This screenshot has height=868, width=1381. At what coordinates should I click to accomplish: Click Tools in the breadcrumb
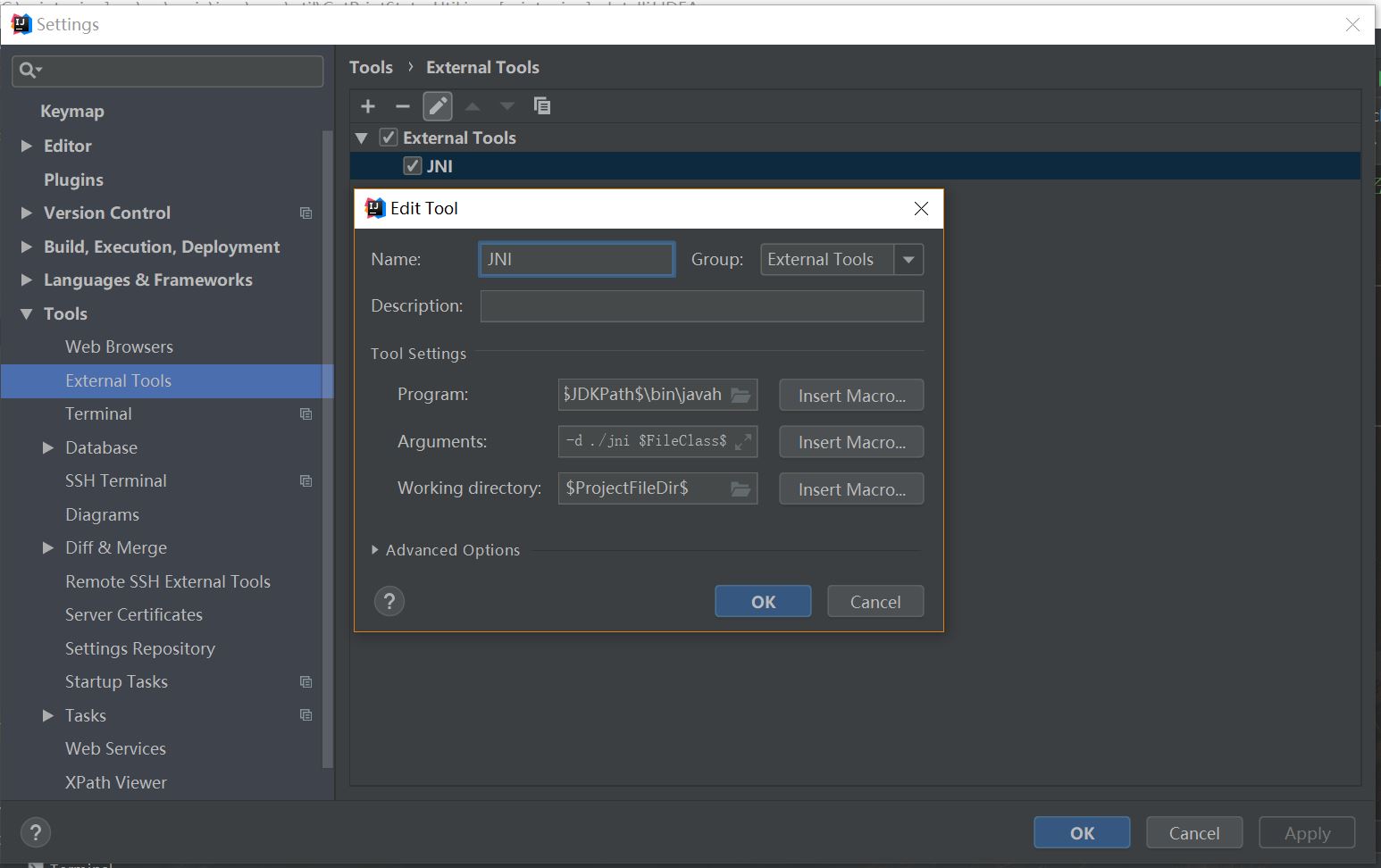click(x=371, y=67)
